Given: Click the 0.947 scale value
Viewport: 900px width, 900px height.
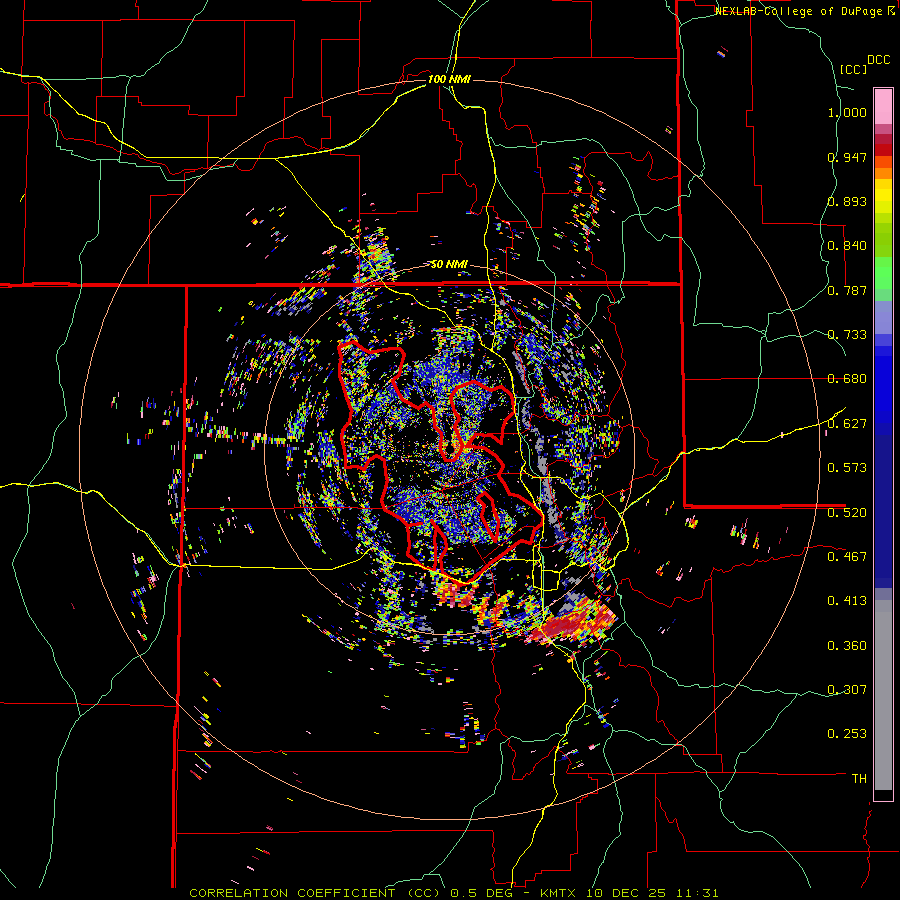Looking at the screenshot, I should pos(847,157).
